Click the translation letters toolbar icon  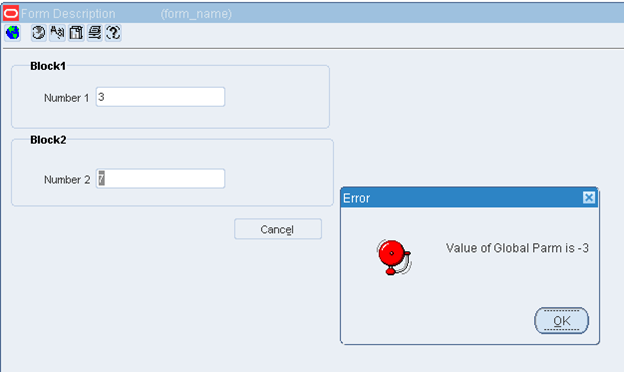coord(57,33)
